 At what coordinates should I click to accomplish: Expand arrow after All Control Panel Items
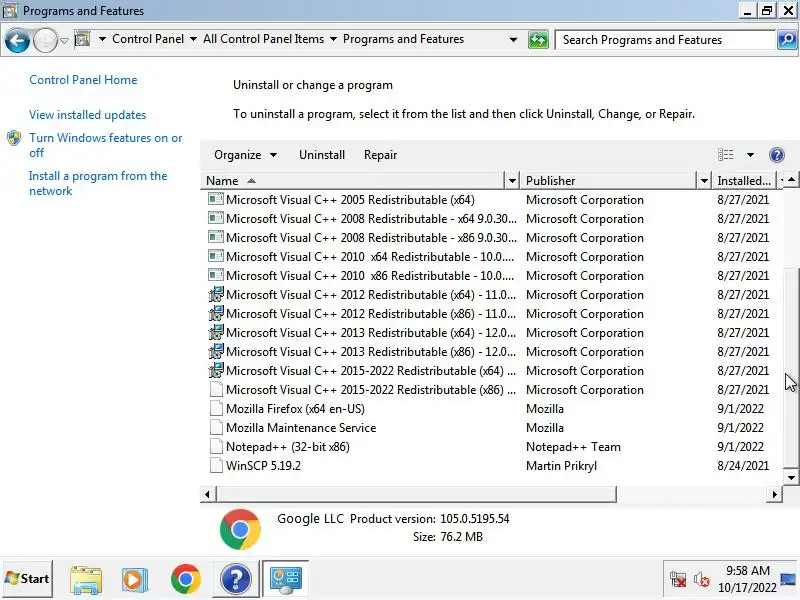[333, 39]
